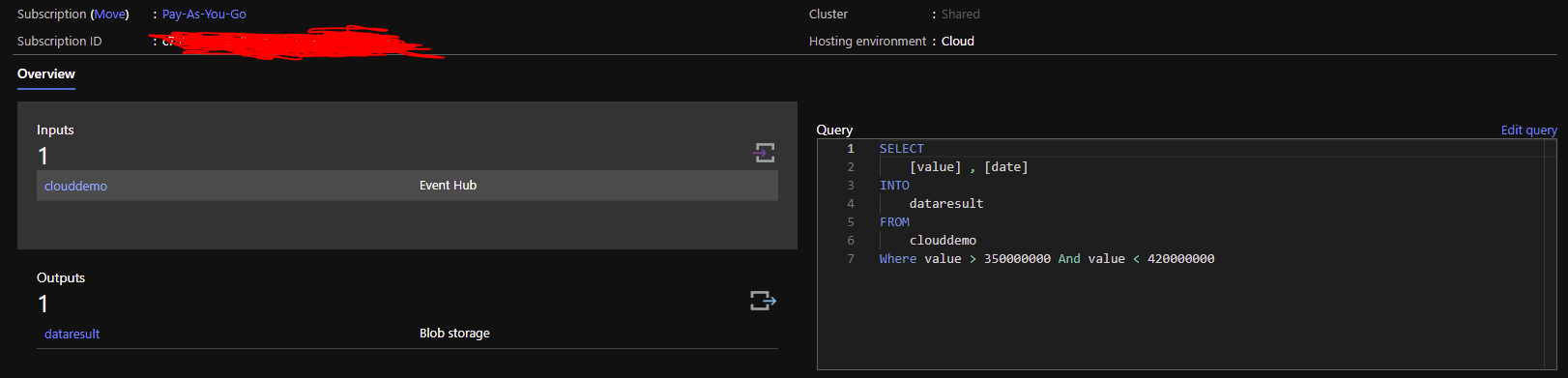Click the Where clause on line 7
1568x378 pixels.
1047,259
